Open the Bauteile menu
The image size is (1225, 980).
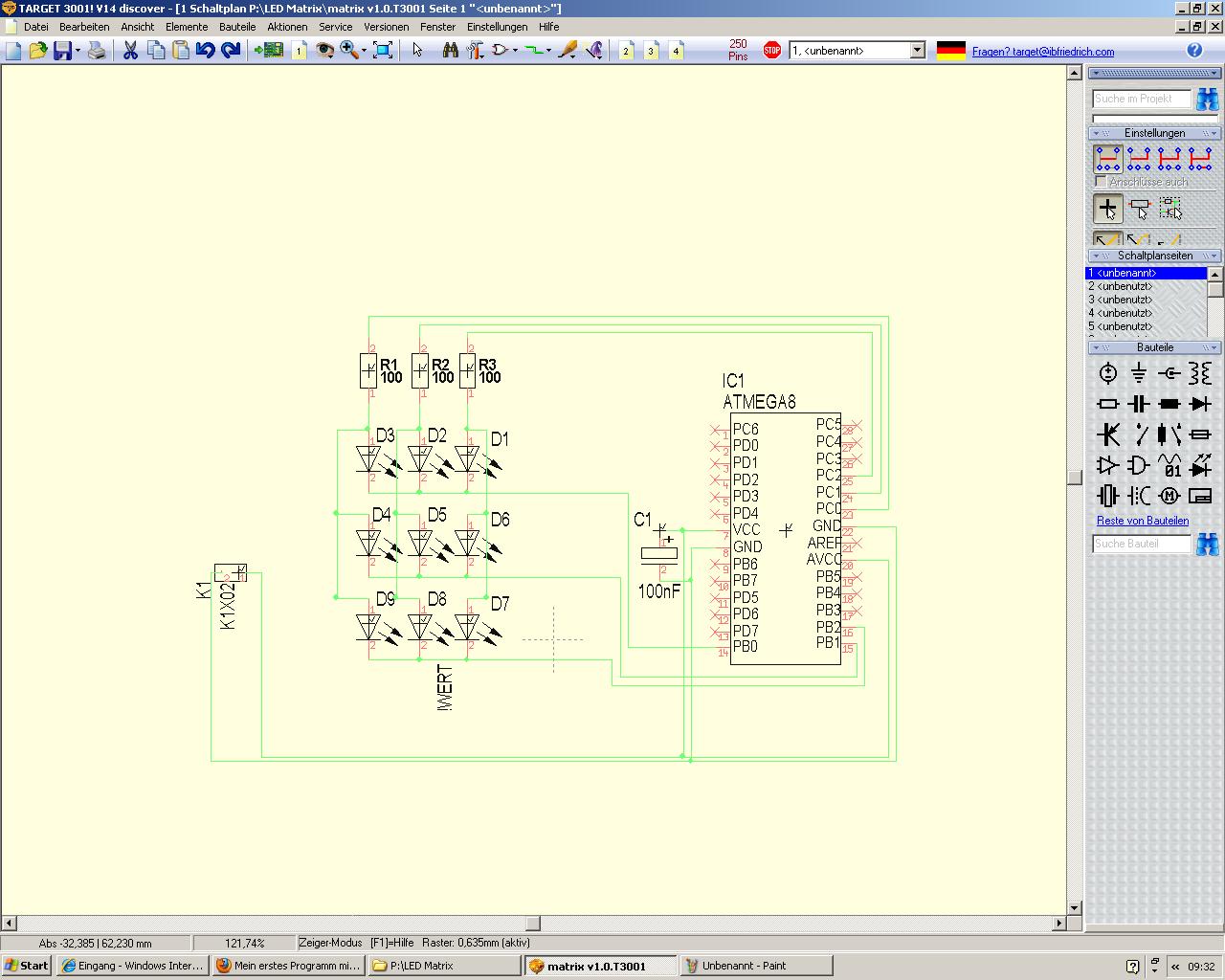236,27
